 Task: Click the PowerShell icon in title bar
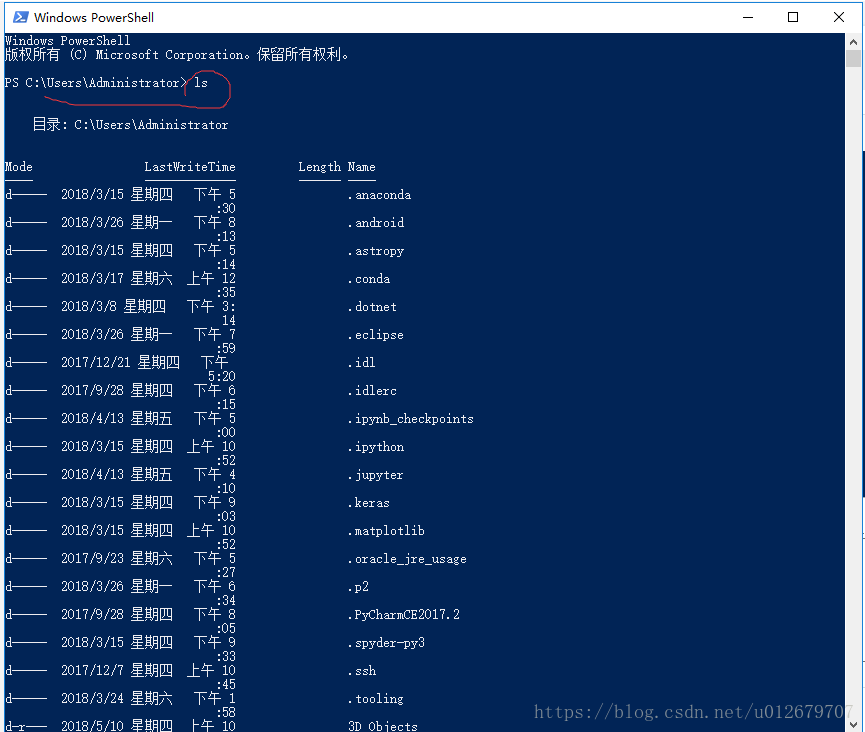pyautogui.click(x=20, y=17)
